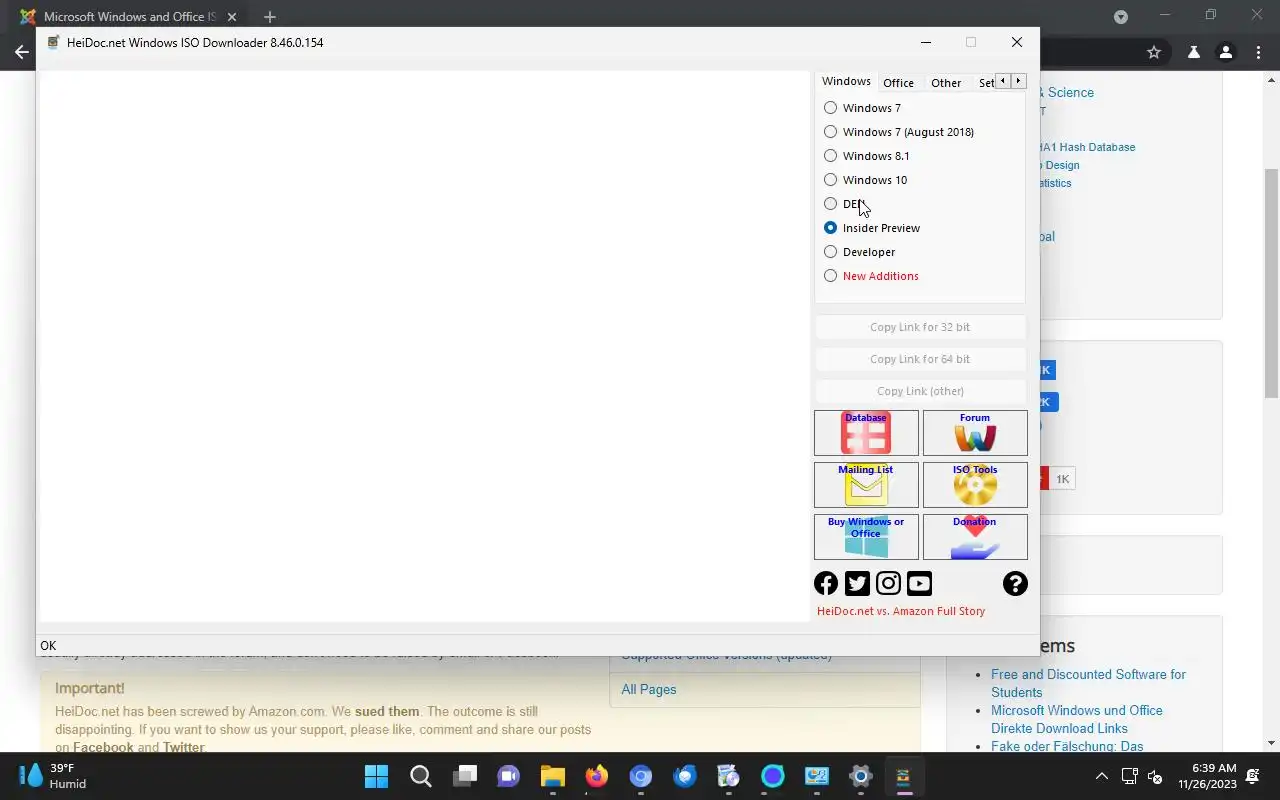Select the Microsoft Windows and Office browser tab

(x=130, y=17)
